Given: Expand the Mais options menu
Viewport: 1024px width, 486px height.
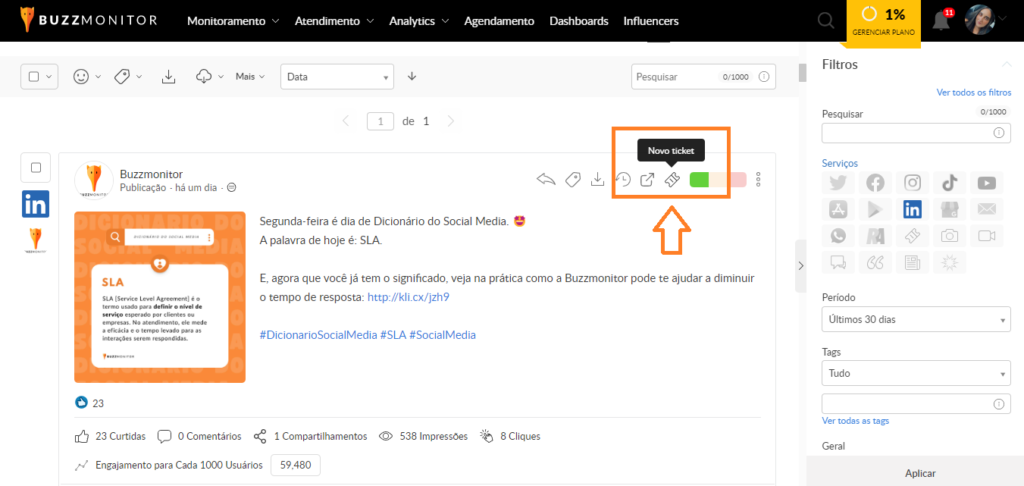Looking at the screenshot, I should pyautogui.click(x=251, y=76).
